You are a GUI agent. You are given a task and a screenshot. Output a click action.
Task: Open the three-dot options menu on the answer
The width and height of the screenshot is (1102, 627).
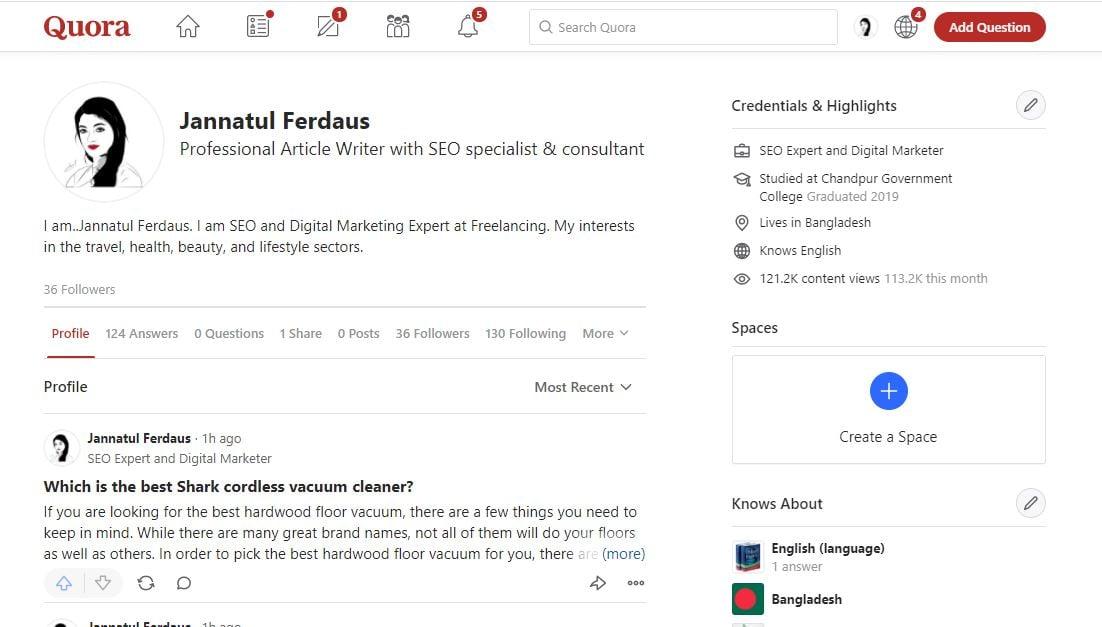coord(635,582)
